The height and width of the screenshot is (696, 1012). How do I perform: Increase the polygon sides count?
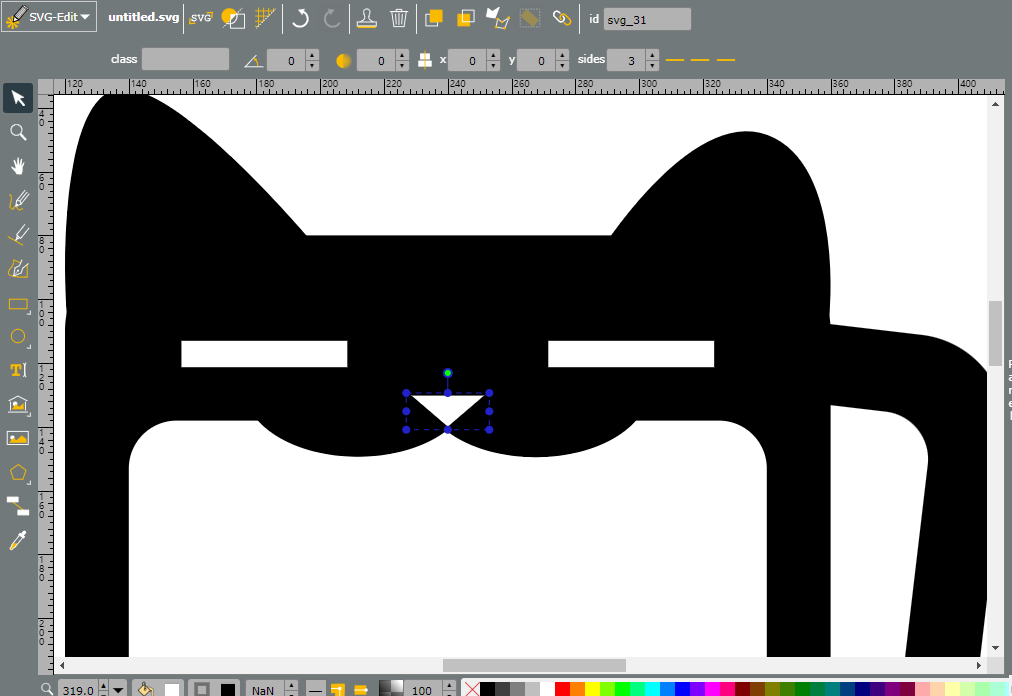click(x=653, y=55)
